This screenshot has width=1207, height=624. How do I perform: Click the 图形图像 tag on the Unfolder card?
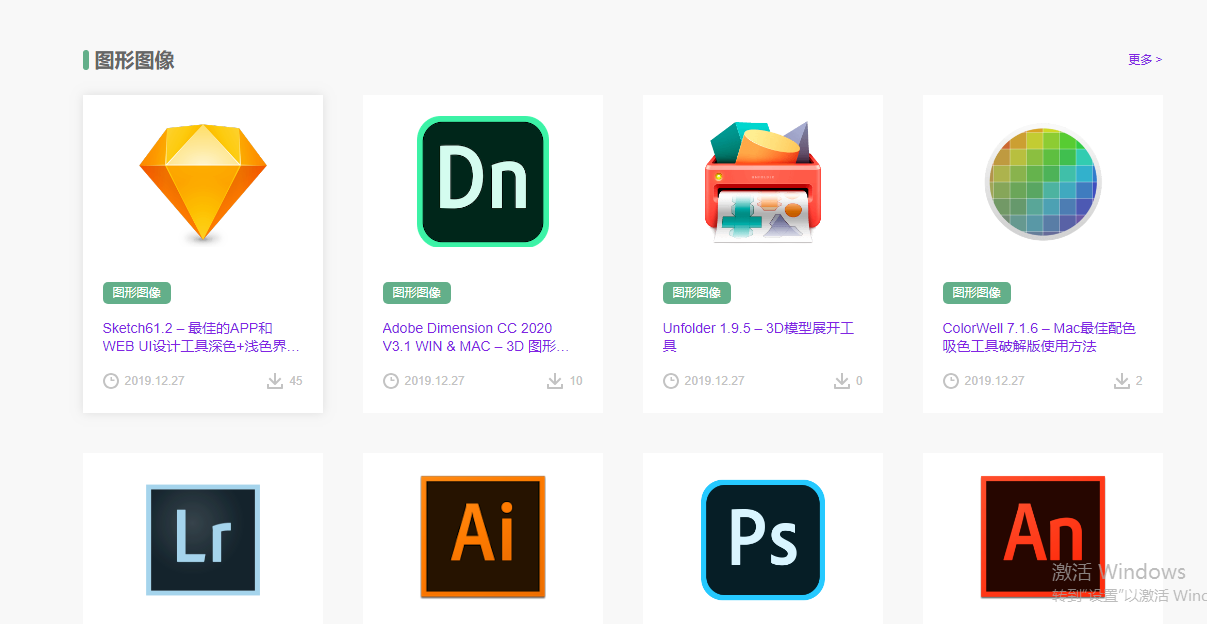pos(696,292)
